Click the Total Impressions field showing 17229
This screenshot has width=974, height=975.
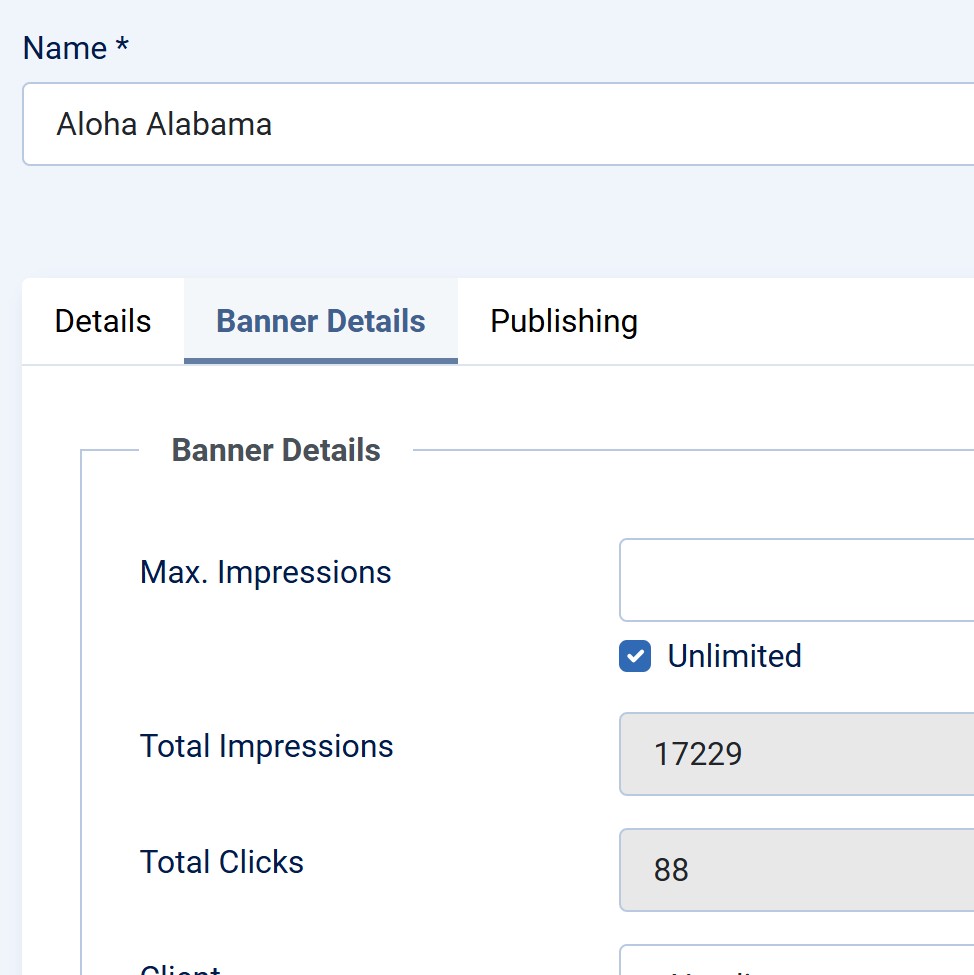(796, 753)
